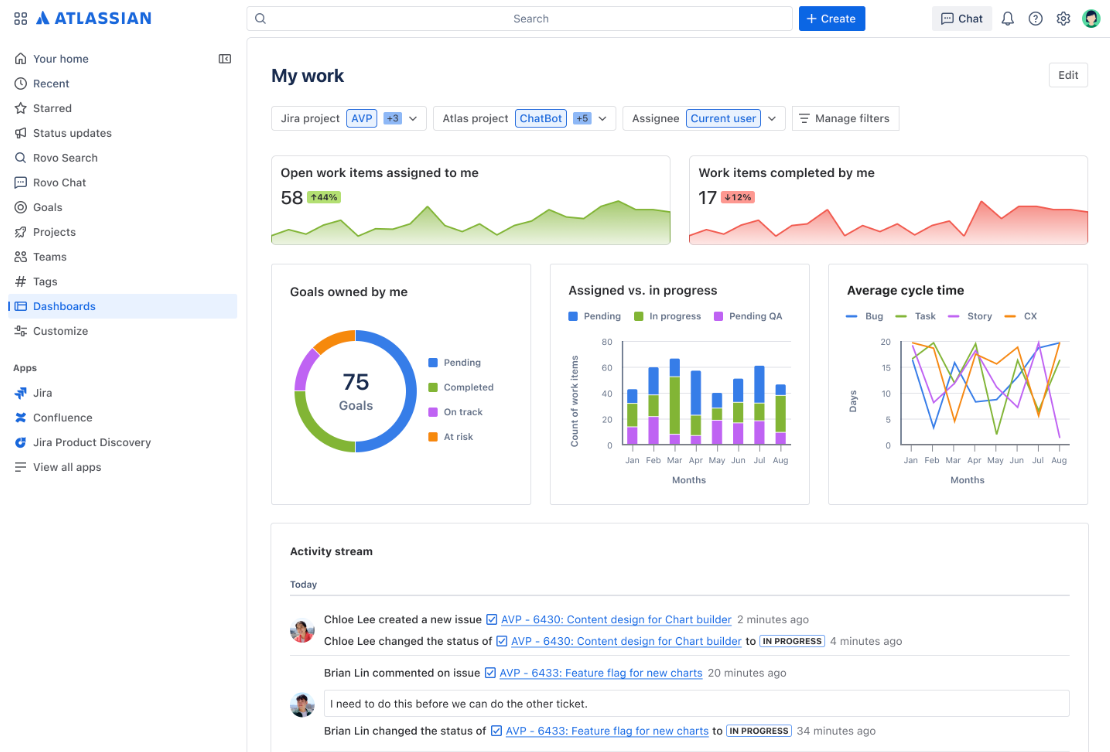Expand the Assignee filter dropdown

click(772, 119)
